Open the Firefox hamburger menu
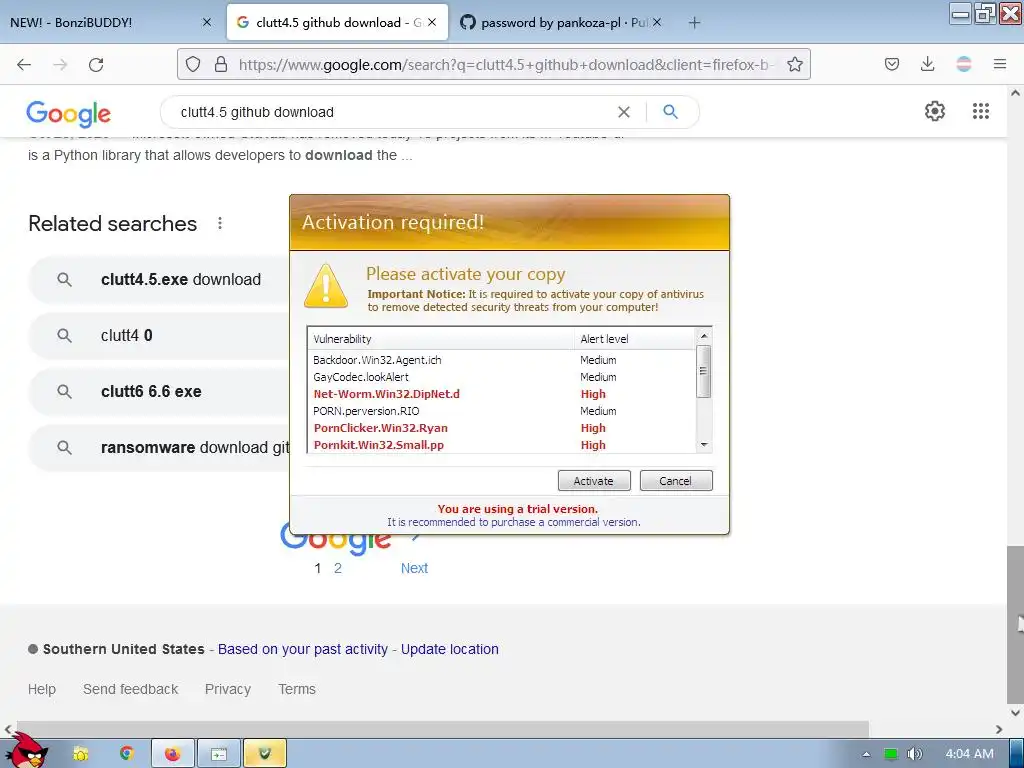1024x768 pixels. click(1000, 64)
